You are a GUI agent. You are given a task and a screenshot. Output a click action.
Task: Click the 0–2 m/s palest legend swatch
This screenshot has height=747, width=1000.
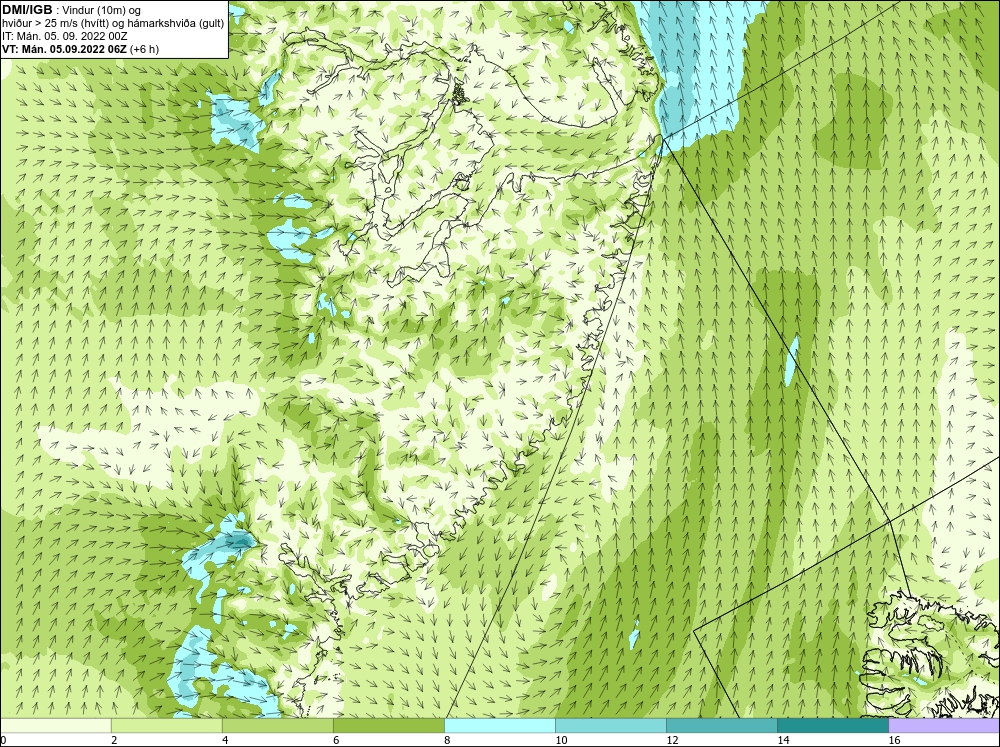pos(55,726)
